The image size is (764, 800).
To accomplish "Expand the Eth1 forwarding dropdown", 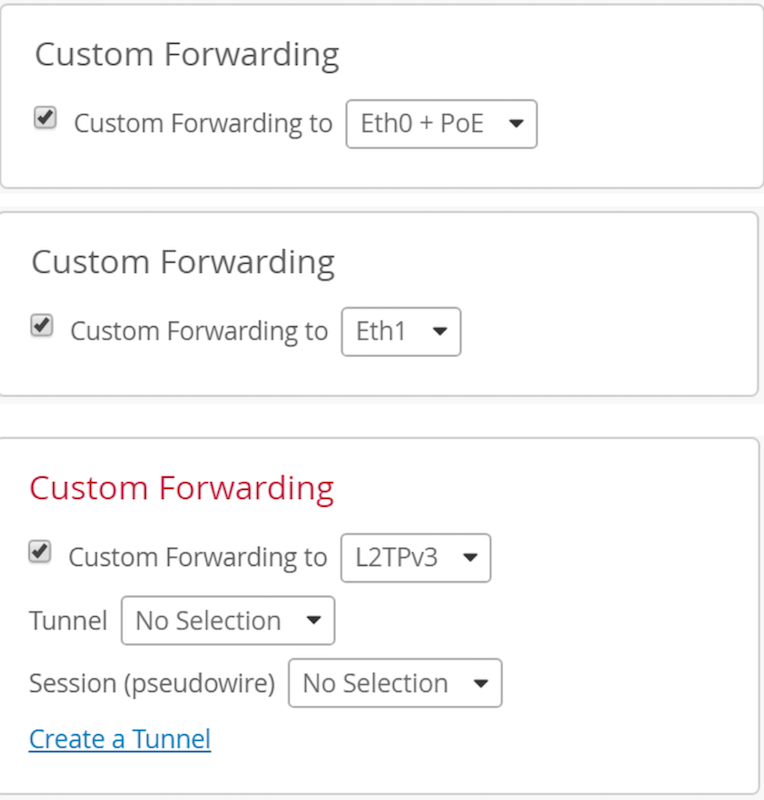I will 401,331.
